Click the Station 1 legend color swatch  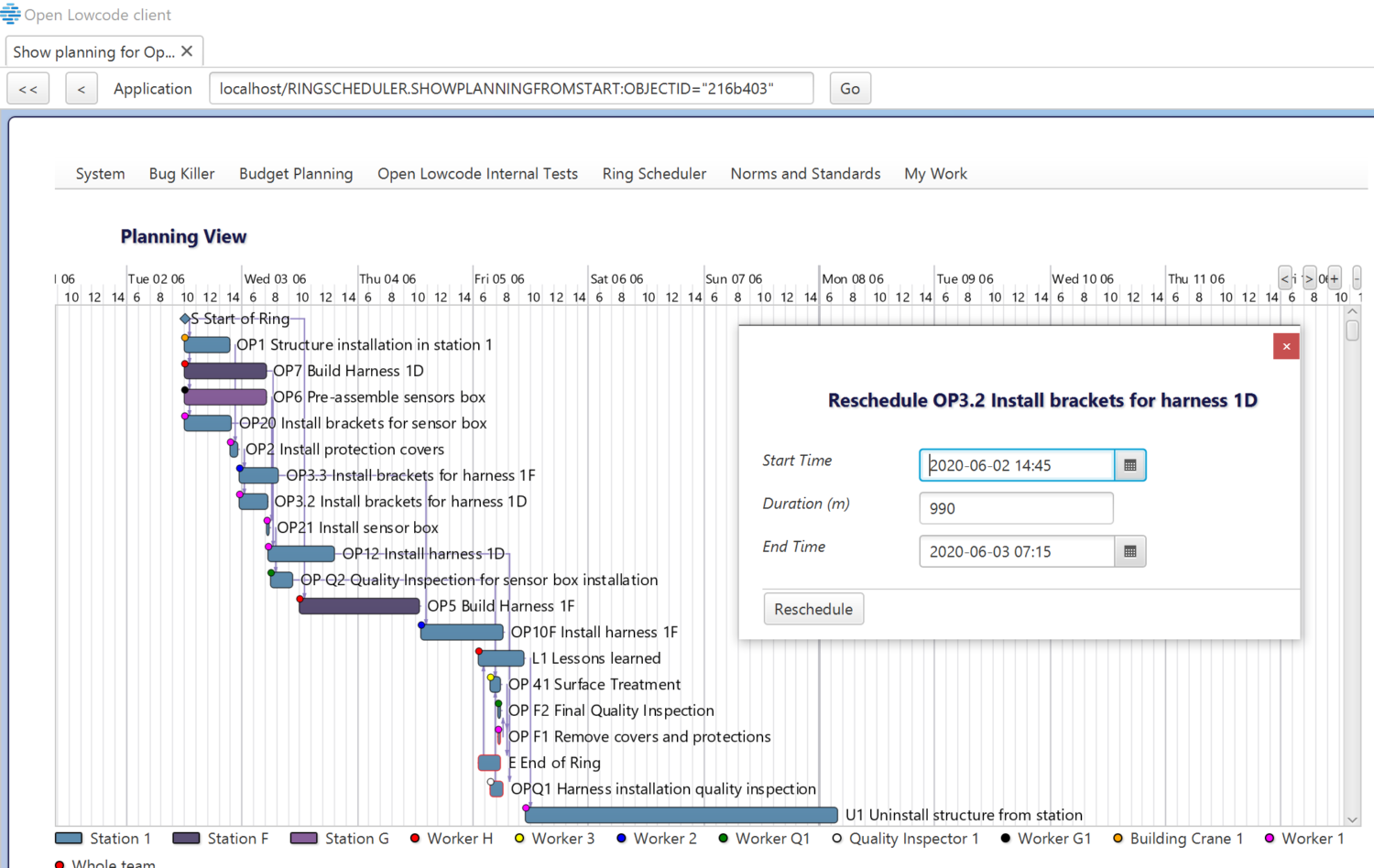[x=70, y=838]
